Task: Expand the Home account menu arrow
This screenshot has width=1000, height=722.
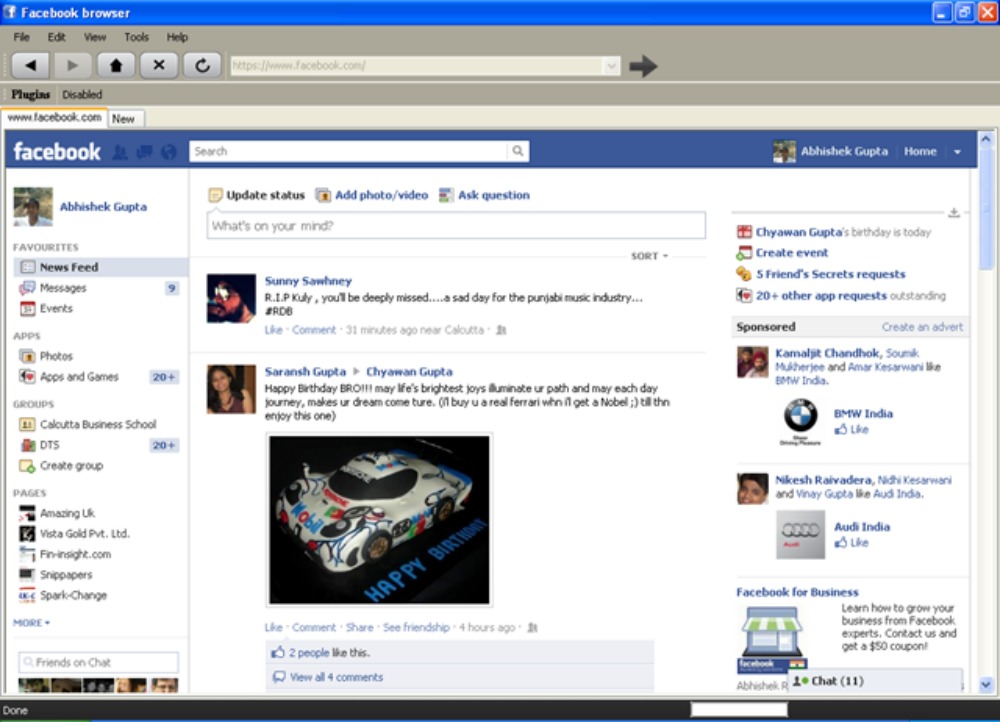Action: pyautogui.click(x=957, y=151)
